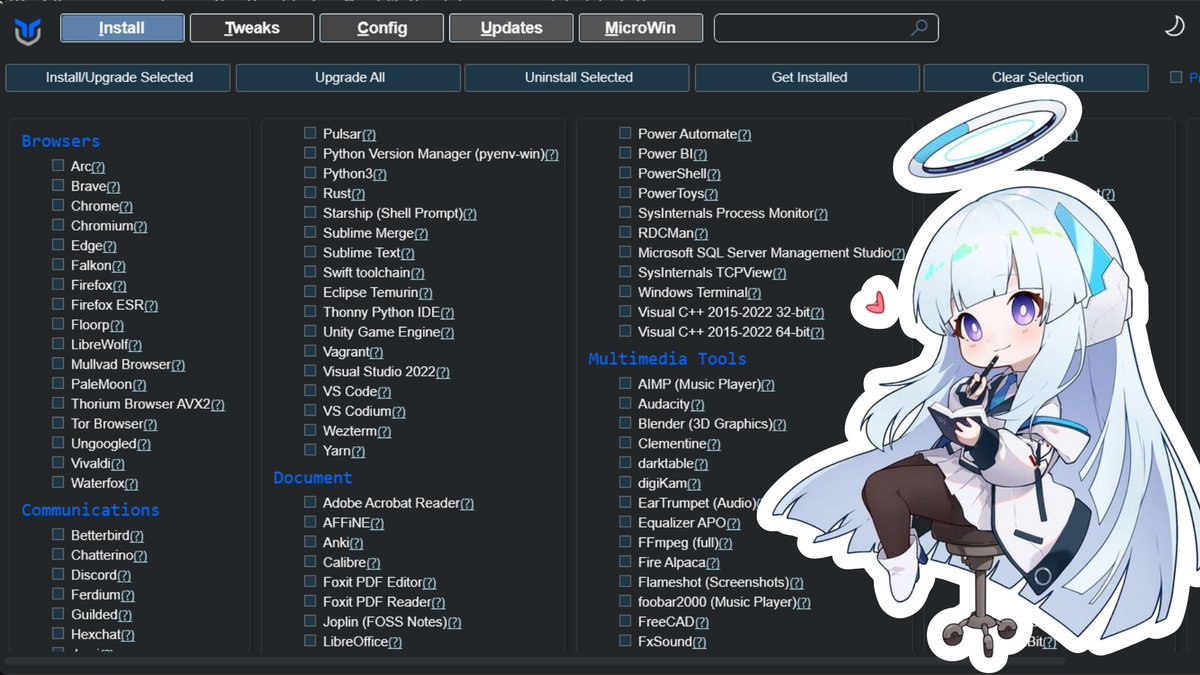Click the Browsers category heading
1200x675 pixels.
61,141
